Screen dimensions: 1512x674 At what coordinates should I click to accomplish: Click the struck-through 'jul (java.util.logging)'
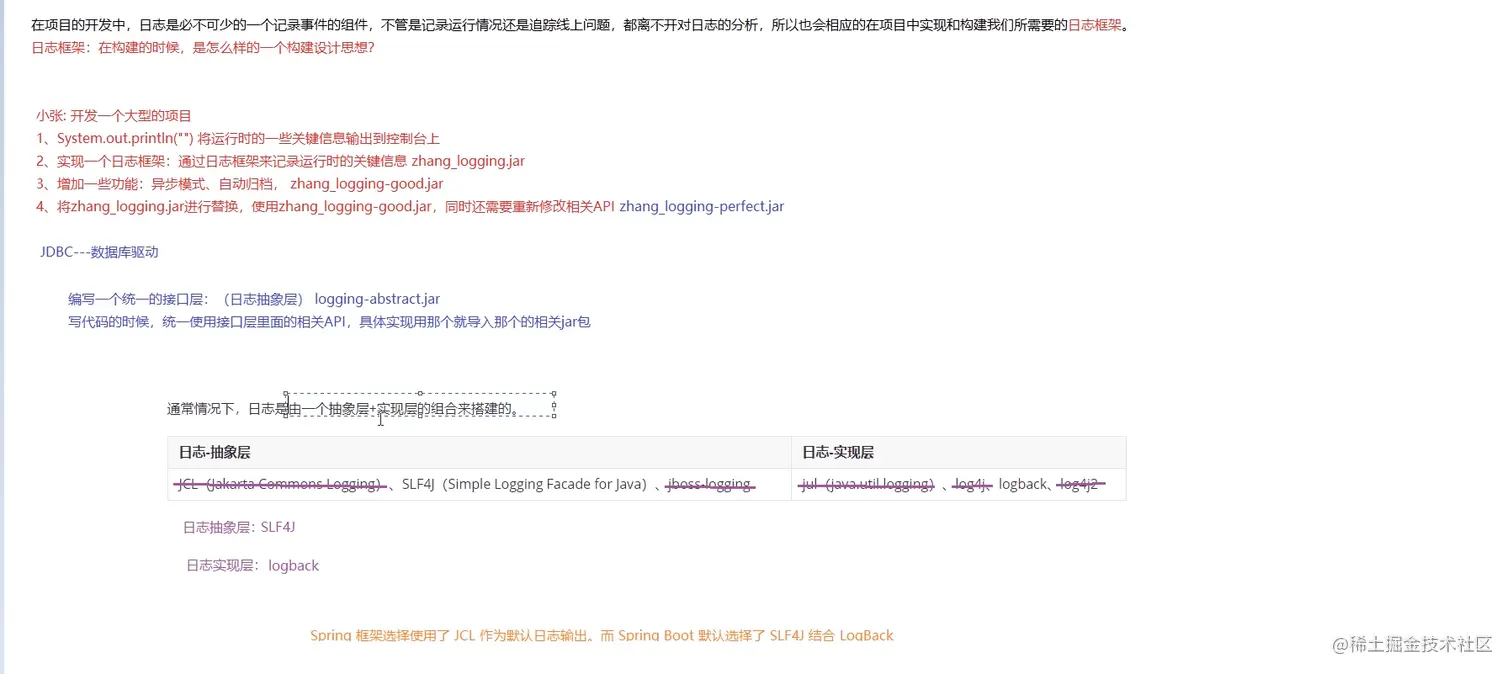point(868,485)
